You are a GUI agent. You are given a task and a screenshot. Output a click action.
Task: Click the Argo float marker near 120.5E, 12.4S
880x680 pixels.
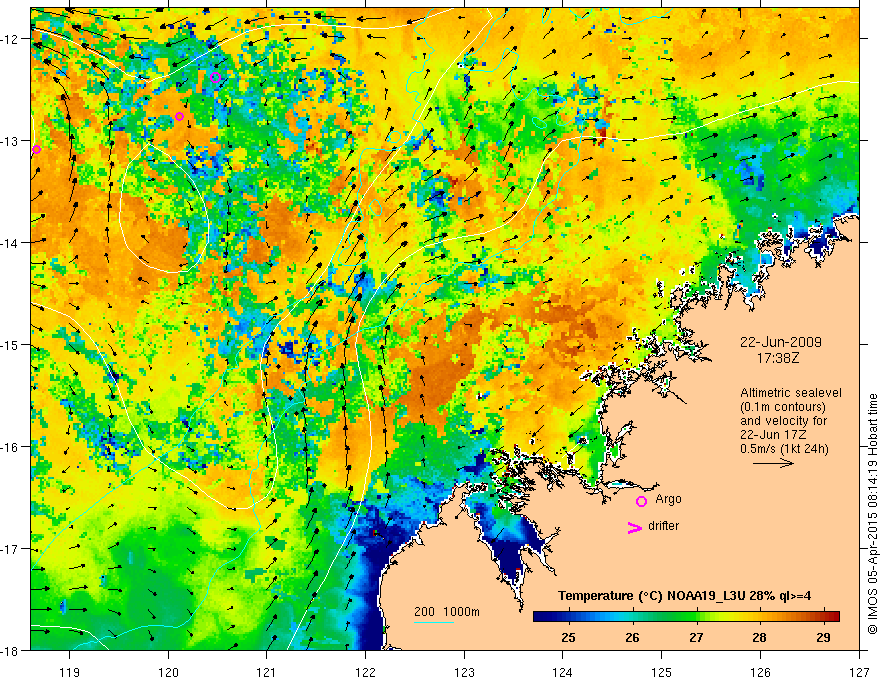216,77
